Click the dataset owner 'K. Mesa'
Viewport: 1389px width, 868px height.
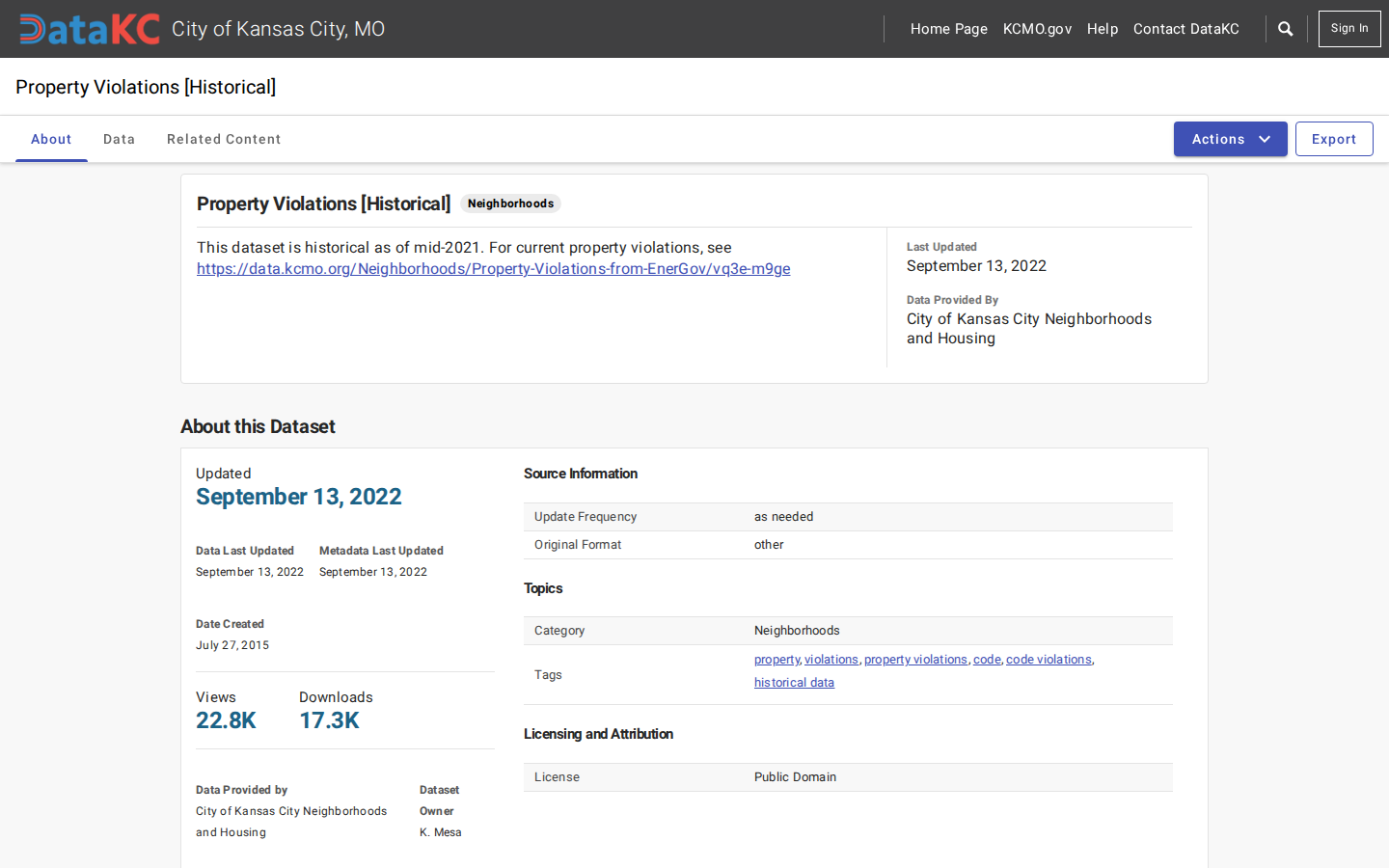[x=441, y=832]
